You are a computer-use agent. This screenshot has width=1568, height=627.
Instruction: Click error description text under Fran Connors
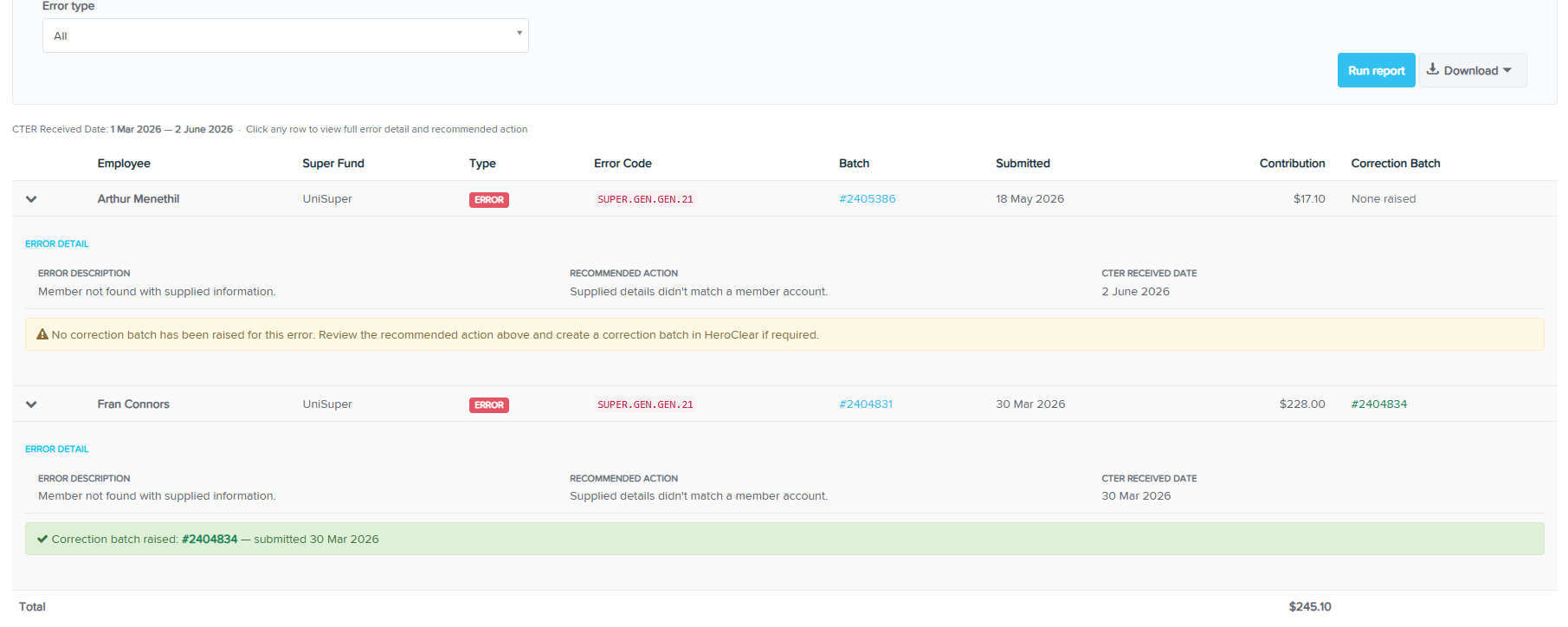157,496
